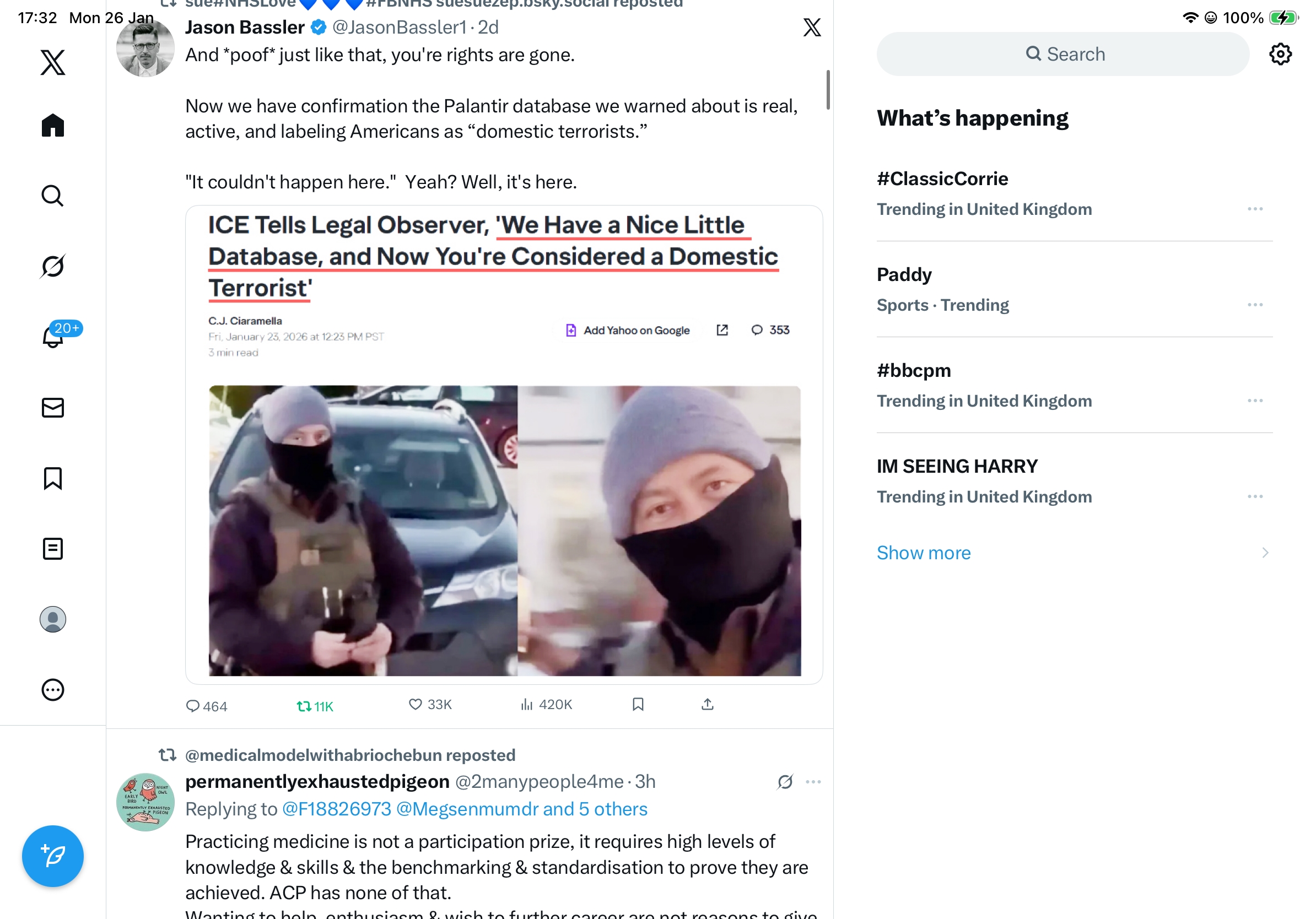Open Messages envelope icon
Screen dimensions: 1316x919
point(53,407)
